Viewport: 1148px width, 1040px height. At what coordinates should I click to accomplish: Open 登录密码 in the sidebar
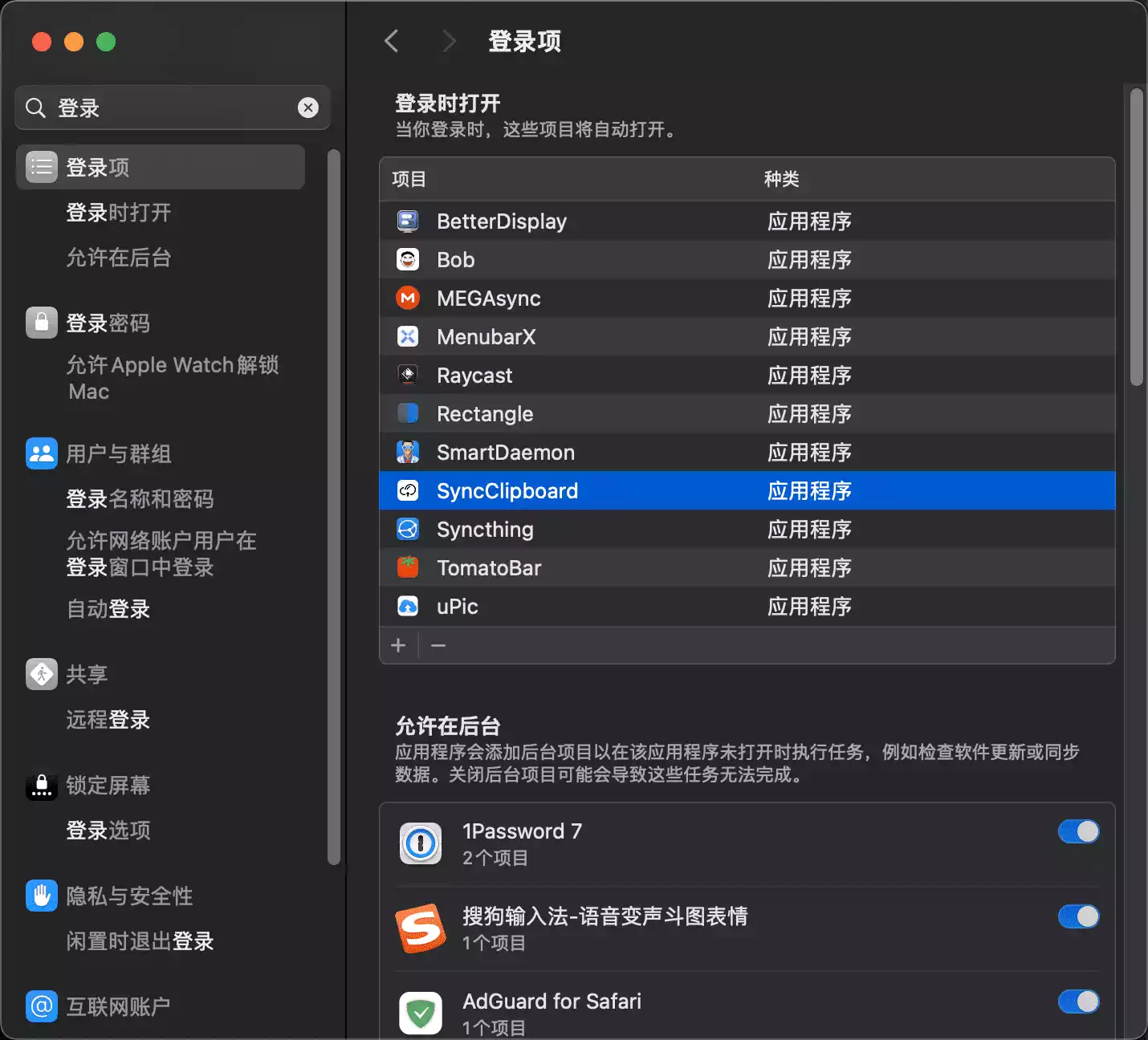point(108,323)
